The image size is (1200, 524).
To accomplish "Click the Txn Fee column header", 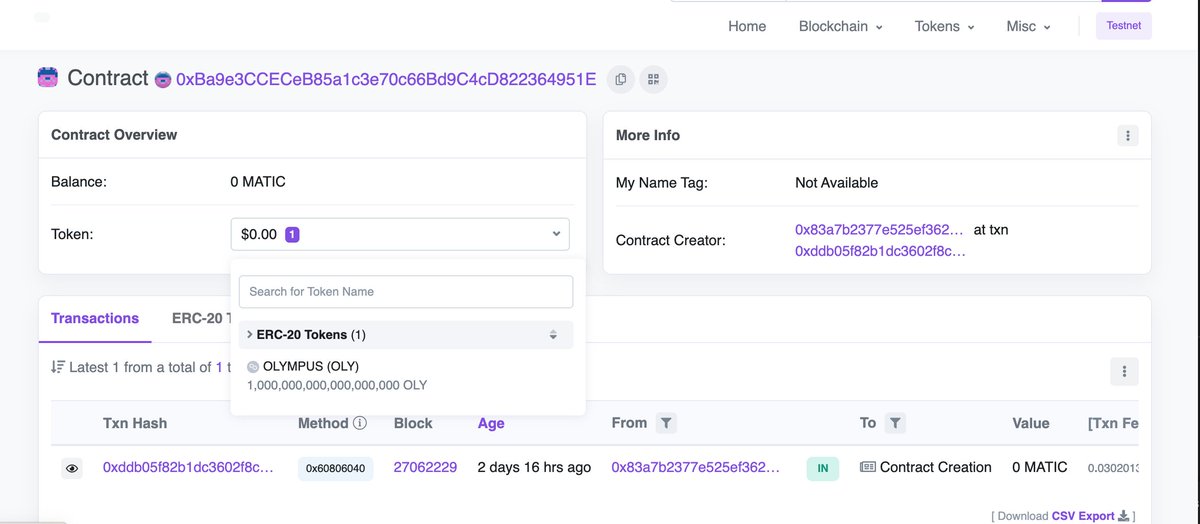I will (1113, 423).
